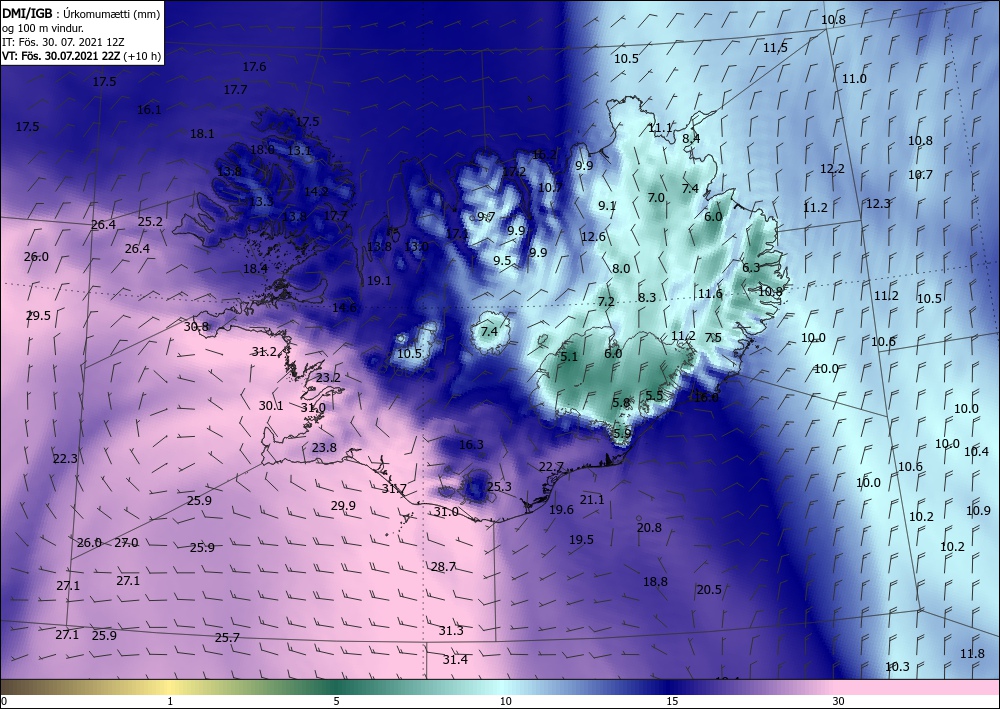
Task: Click the map value 12.6
Action: [x=593, y=237]
